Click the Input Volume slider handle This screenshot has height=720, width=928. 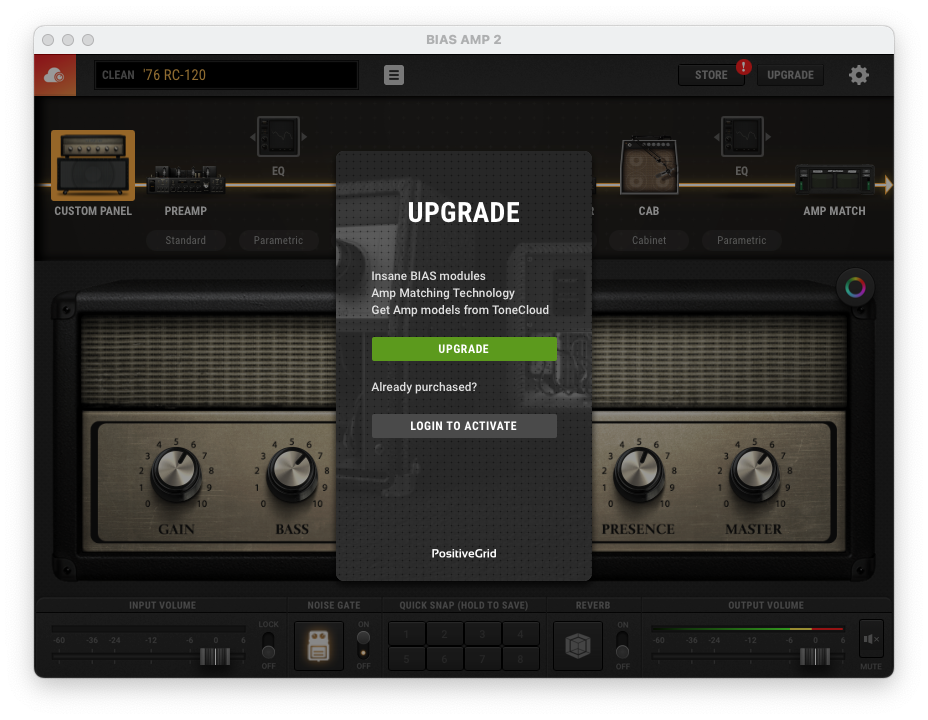pyautogui.click(x=215, y=657)
